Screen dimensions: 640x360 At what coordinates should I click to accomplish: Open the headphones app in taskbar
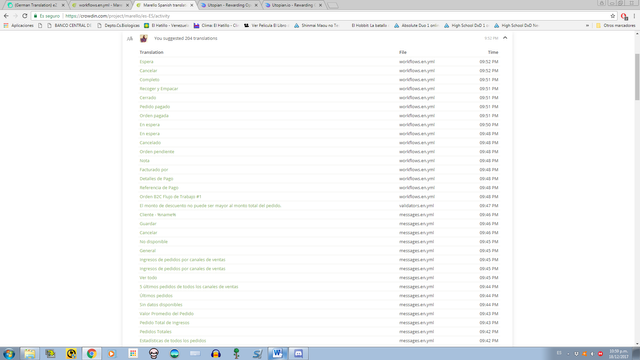point(216,353)
